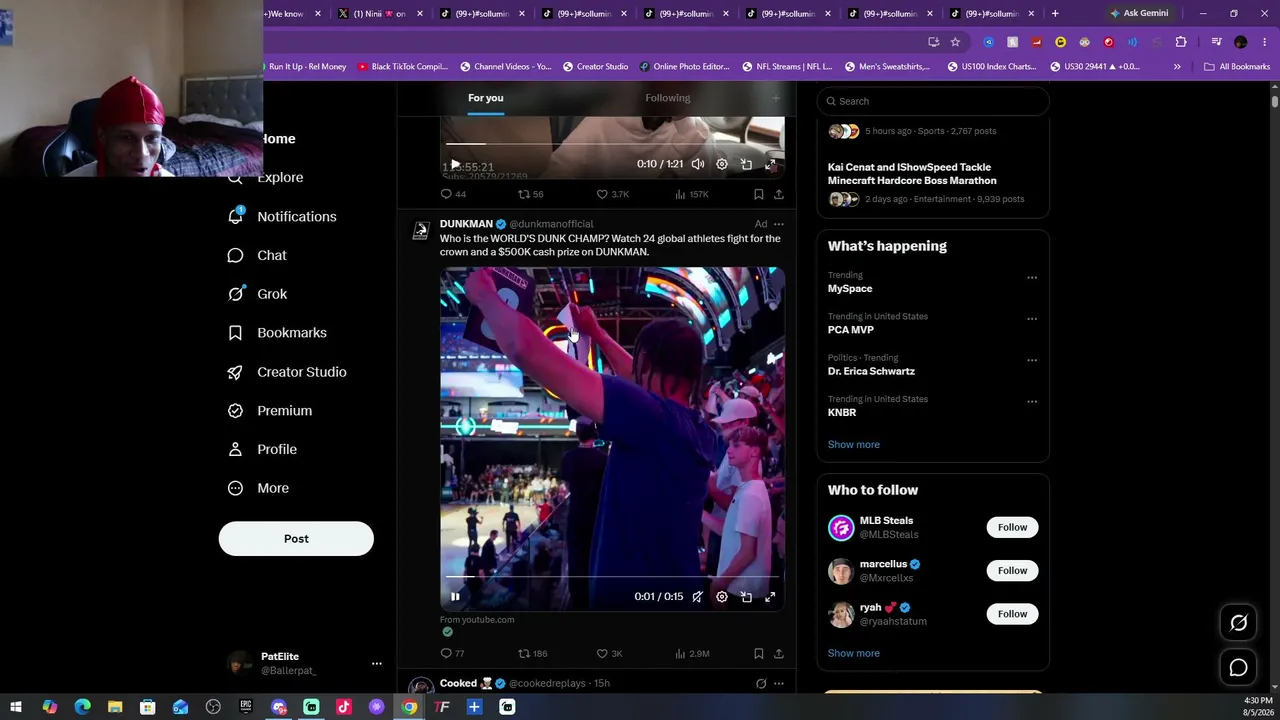Open more options for Dr. Erica Schwartz trend

[x=1032, y=360]
